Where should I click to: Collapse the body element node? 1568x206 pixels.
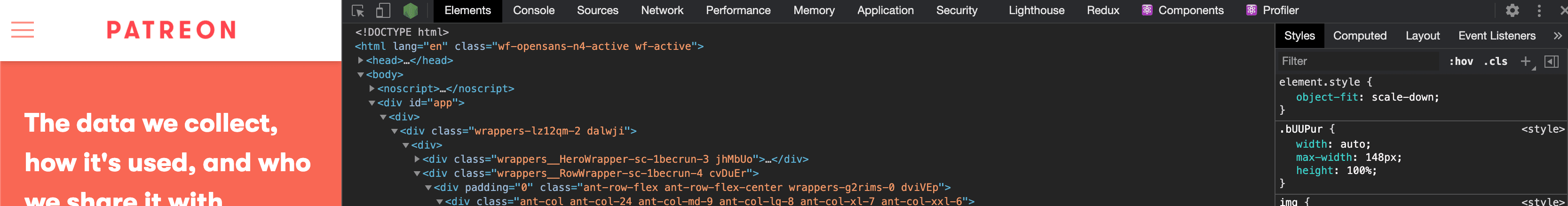pyautogui.click(x=361, y=74)
